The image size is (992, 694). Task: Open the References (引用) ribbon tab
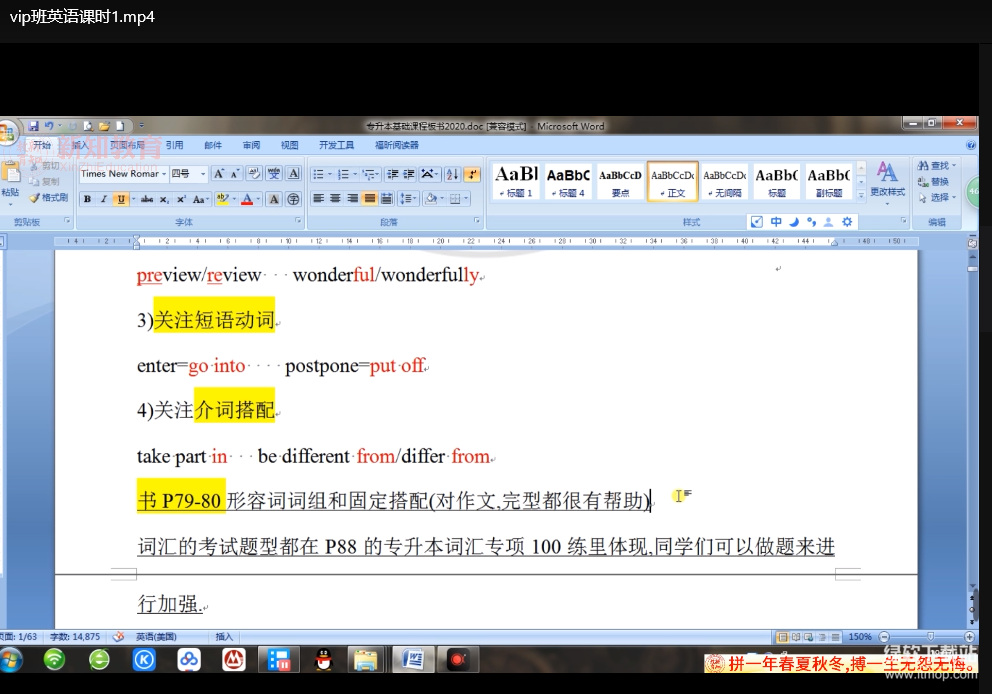[175, 145]
